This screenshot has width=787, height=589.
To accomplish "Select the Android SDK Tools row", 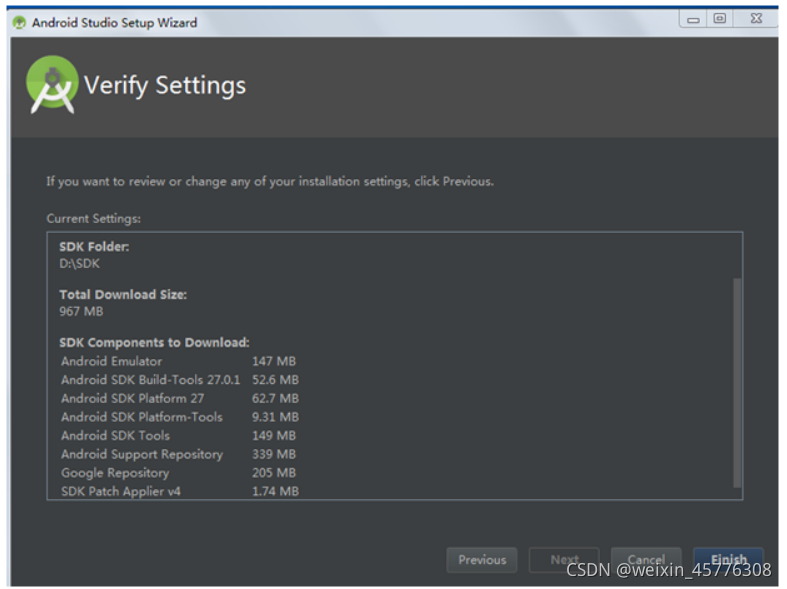I will point(179,435).
